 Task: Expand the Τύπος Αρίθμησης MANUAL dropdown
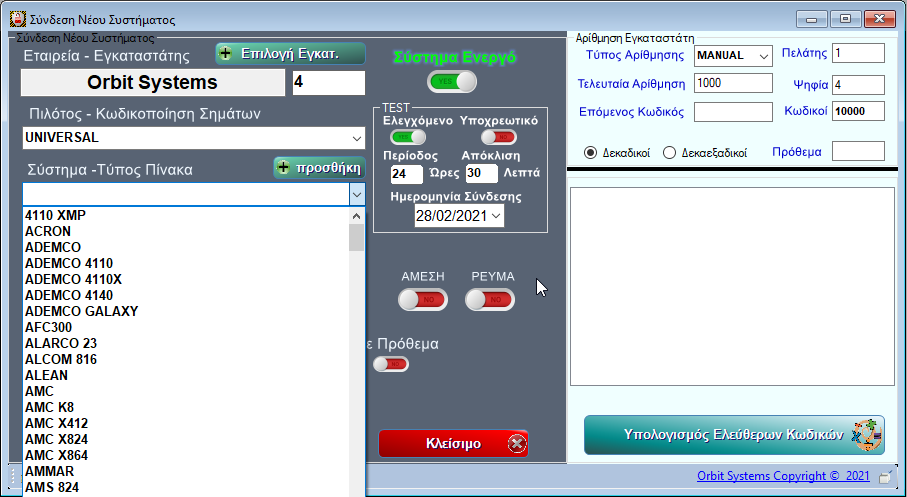pos(764,55)
